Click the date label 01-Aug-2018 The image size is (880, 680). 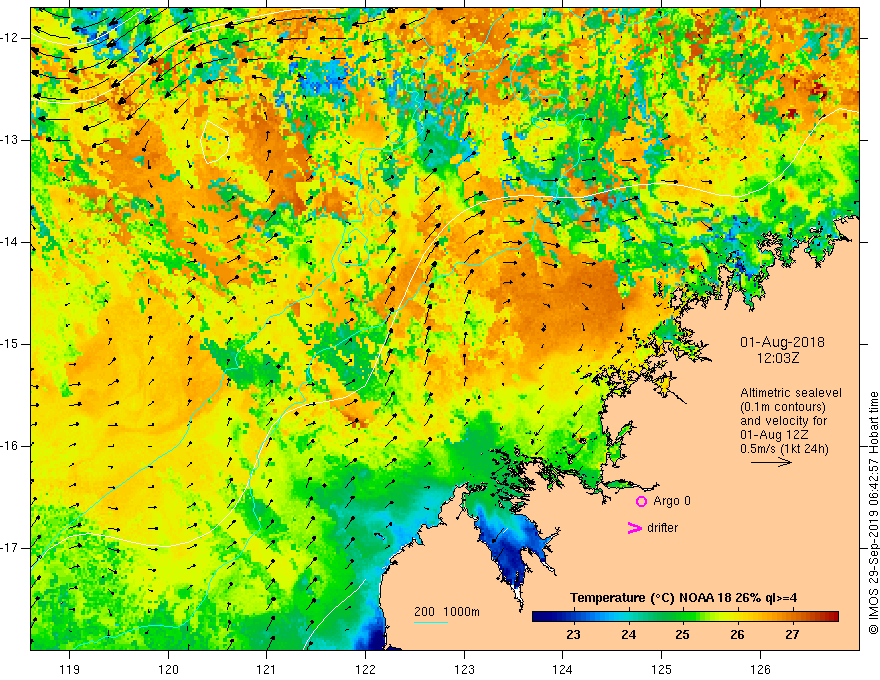click(x=782, y=342)
